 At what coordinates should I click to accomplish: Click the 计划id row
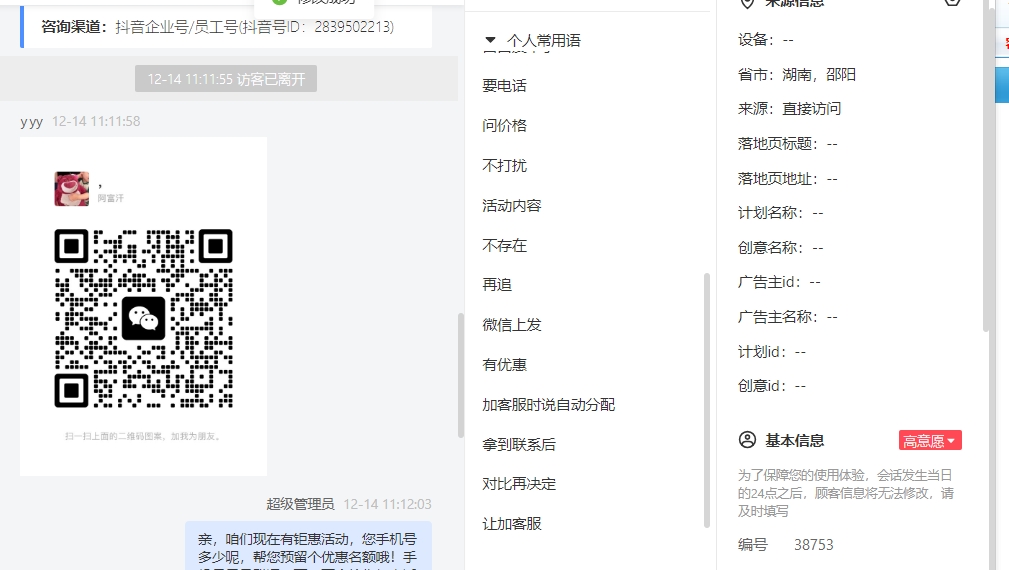(x=772, y=351)
